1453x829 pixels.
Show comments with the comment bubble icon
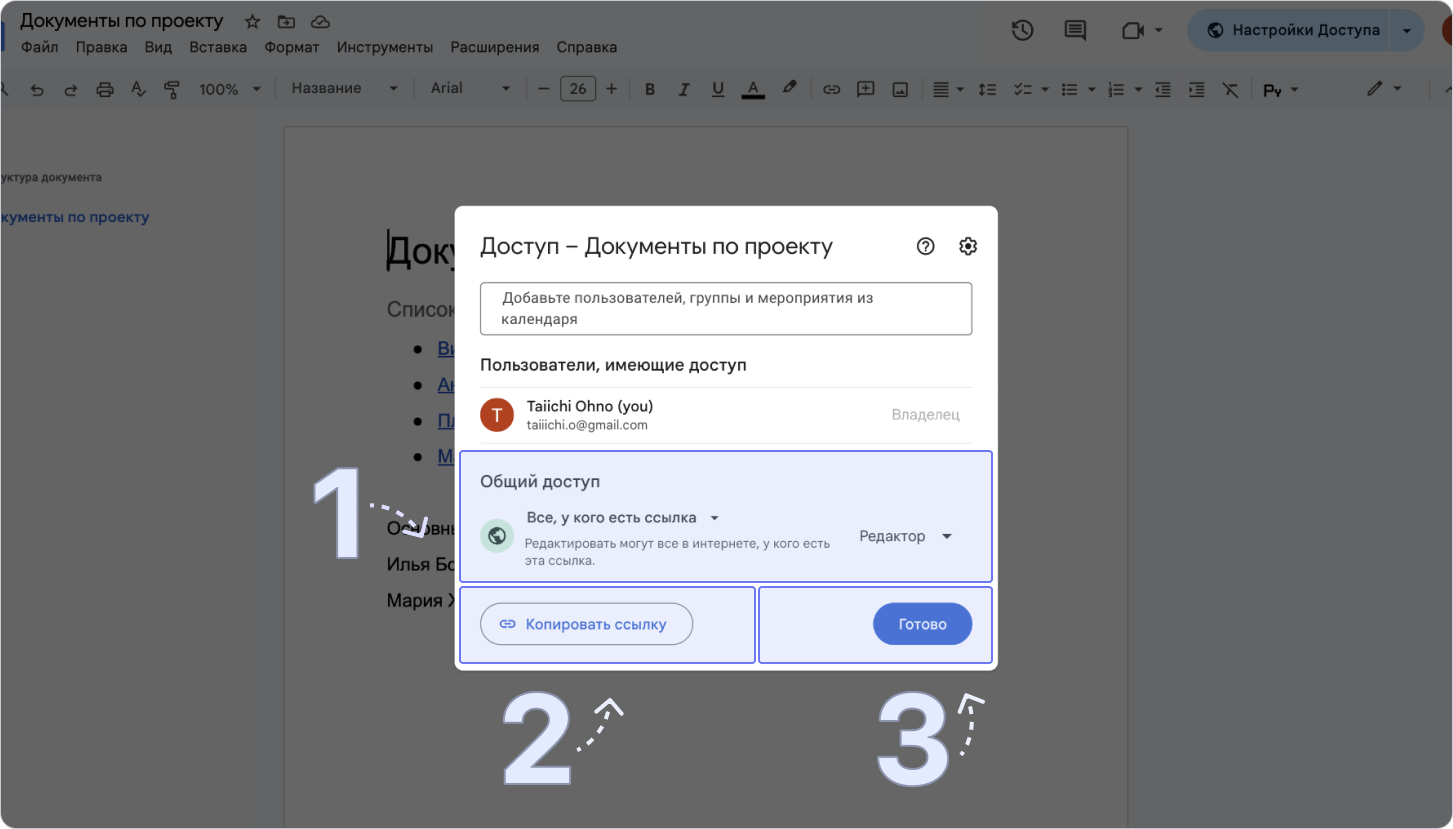pos(1075,30)
